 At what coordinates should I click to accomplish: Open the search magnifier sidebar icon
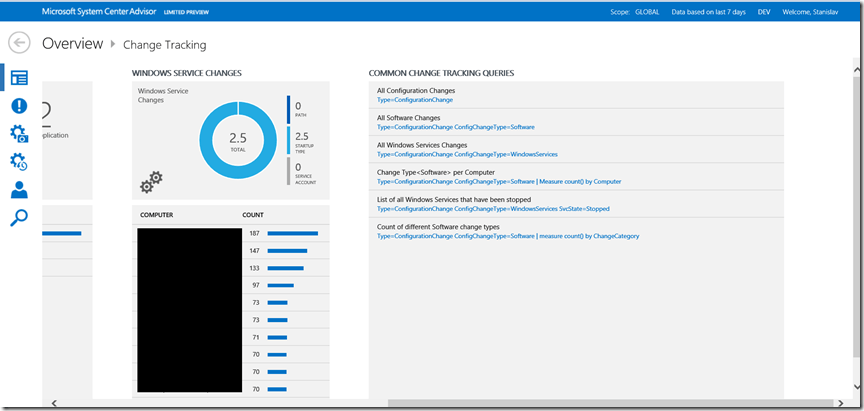click(x=18, y=217)
